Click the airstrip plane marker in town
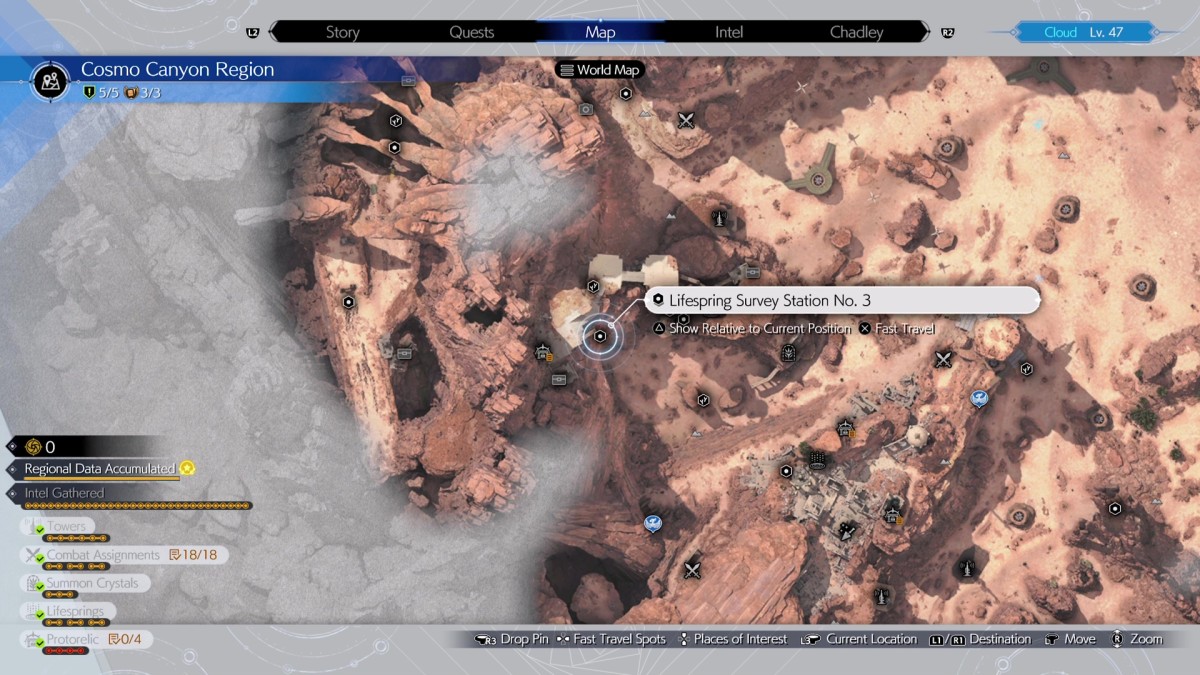 (848, 530)
